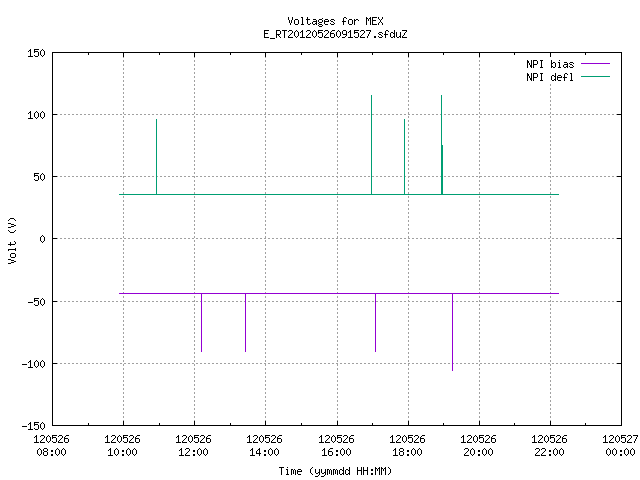640x480 pixels.
Task: Click the purple bias dip after 12:00
Action: (x=202, y=322)
